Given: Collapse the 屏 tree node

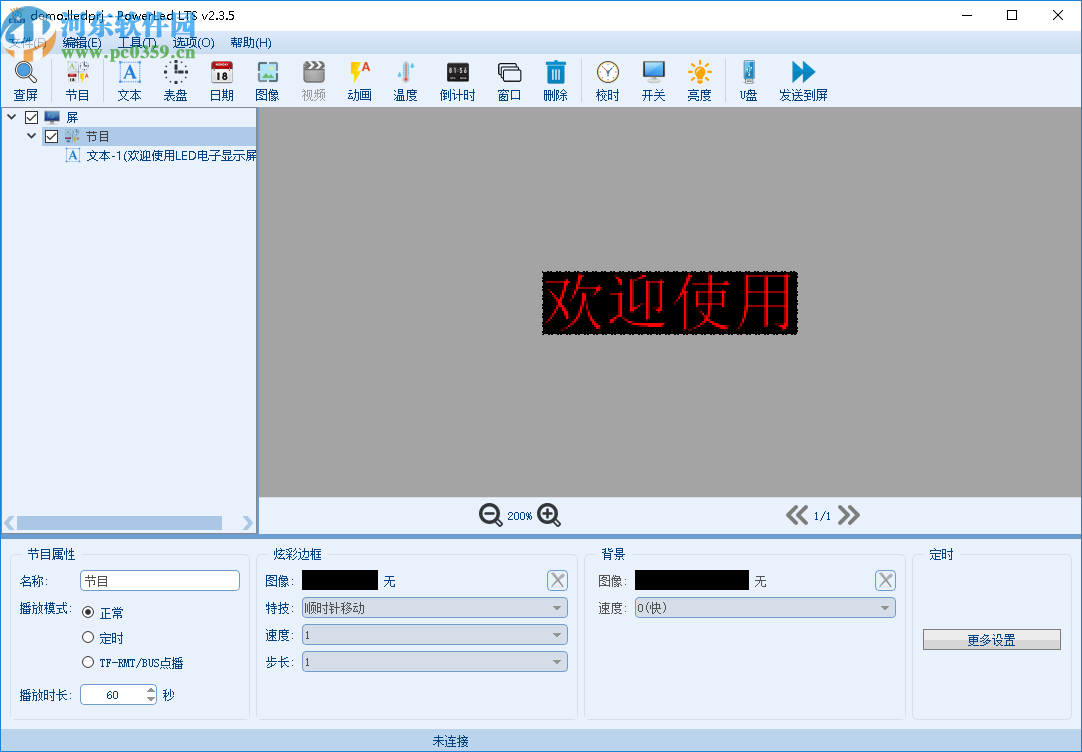Looking at the screenshot, I should (x=10, y=116).
